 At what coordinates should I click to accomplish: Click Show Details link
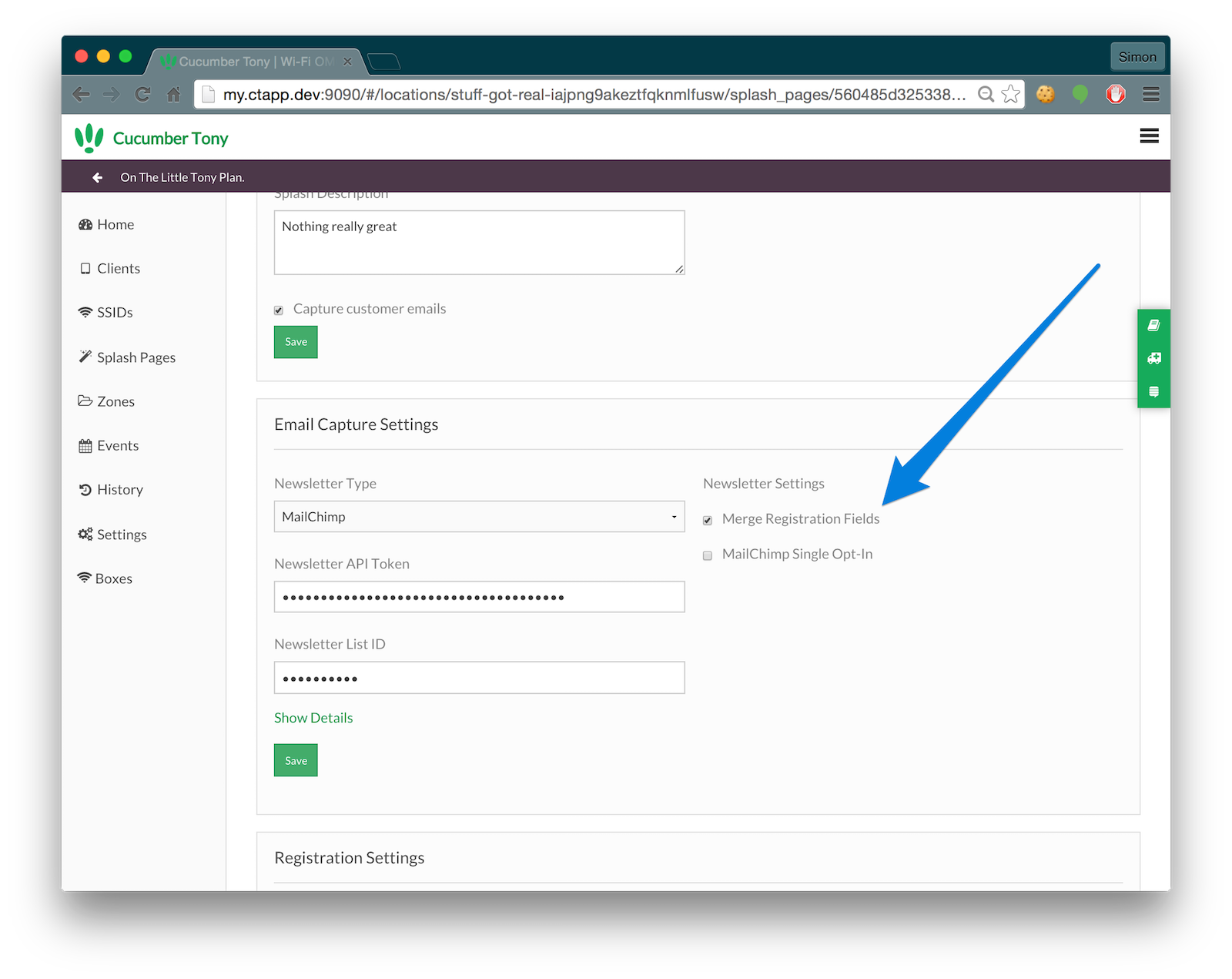tap(313, 717)
